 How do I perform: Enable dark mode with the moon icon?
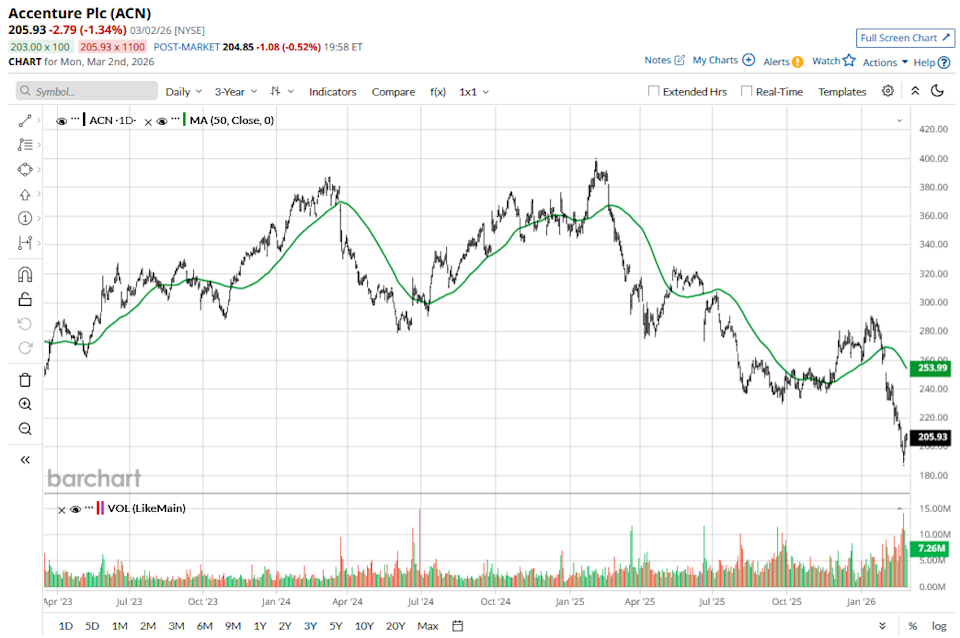click(x=937, y=91)
